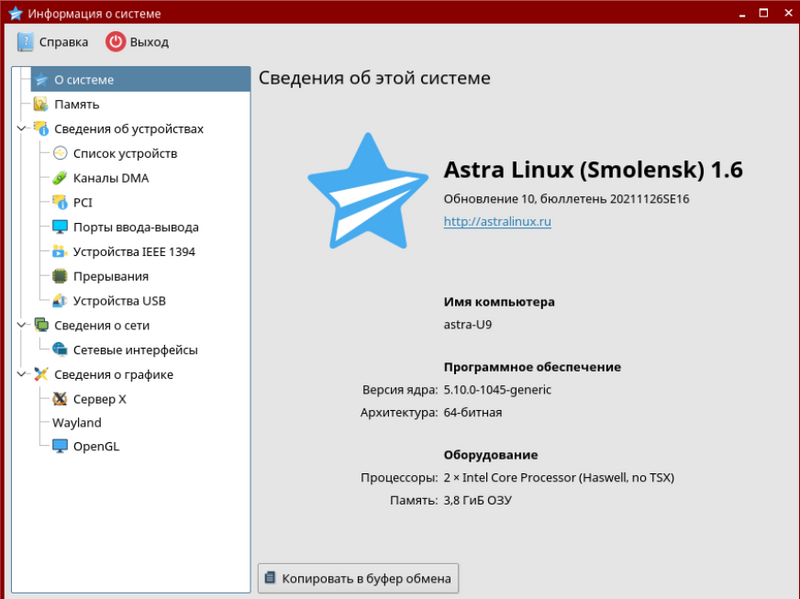Select the О системе tree item
This screenshot has height=599, width=800.
(x=84, y=80)
